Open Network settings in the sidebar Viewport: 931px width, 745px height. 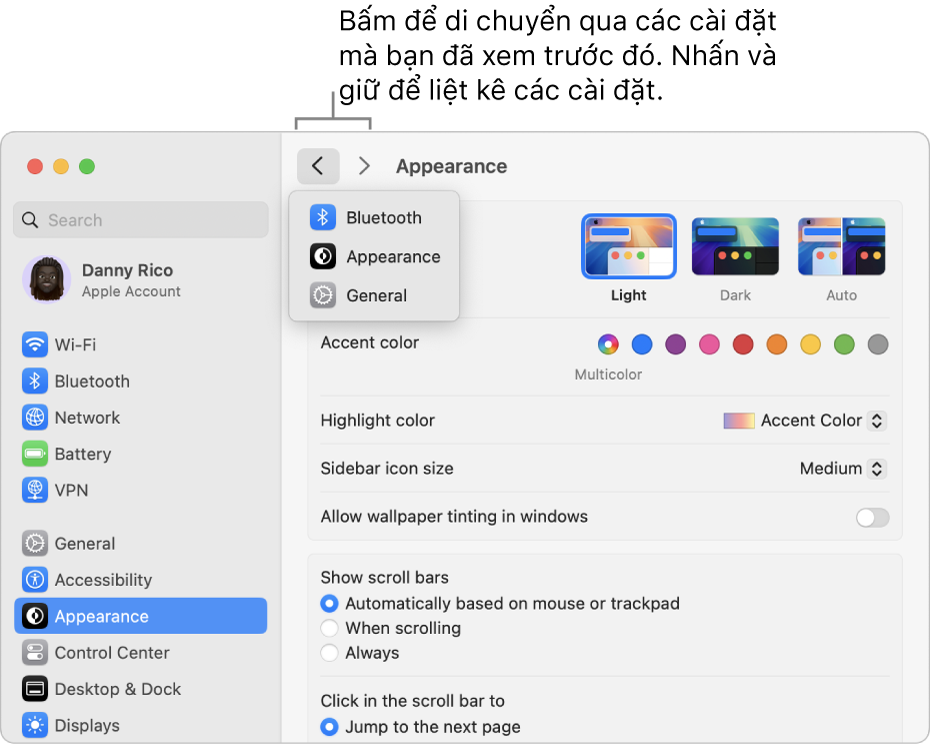tap(141, 417)
